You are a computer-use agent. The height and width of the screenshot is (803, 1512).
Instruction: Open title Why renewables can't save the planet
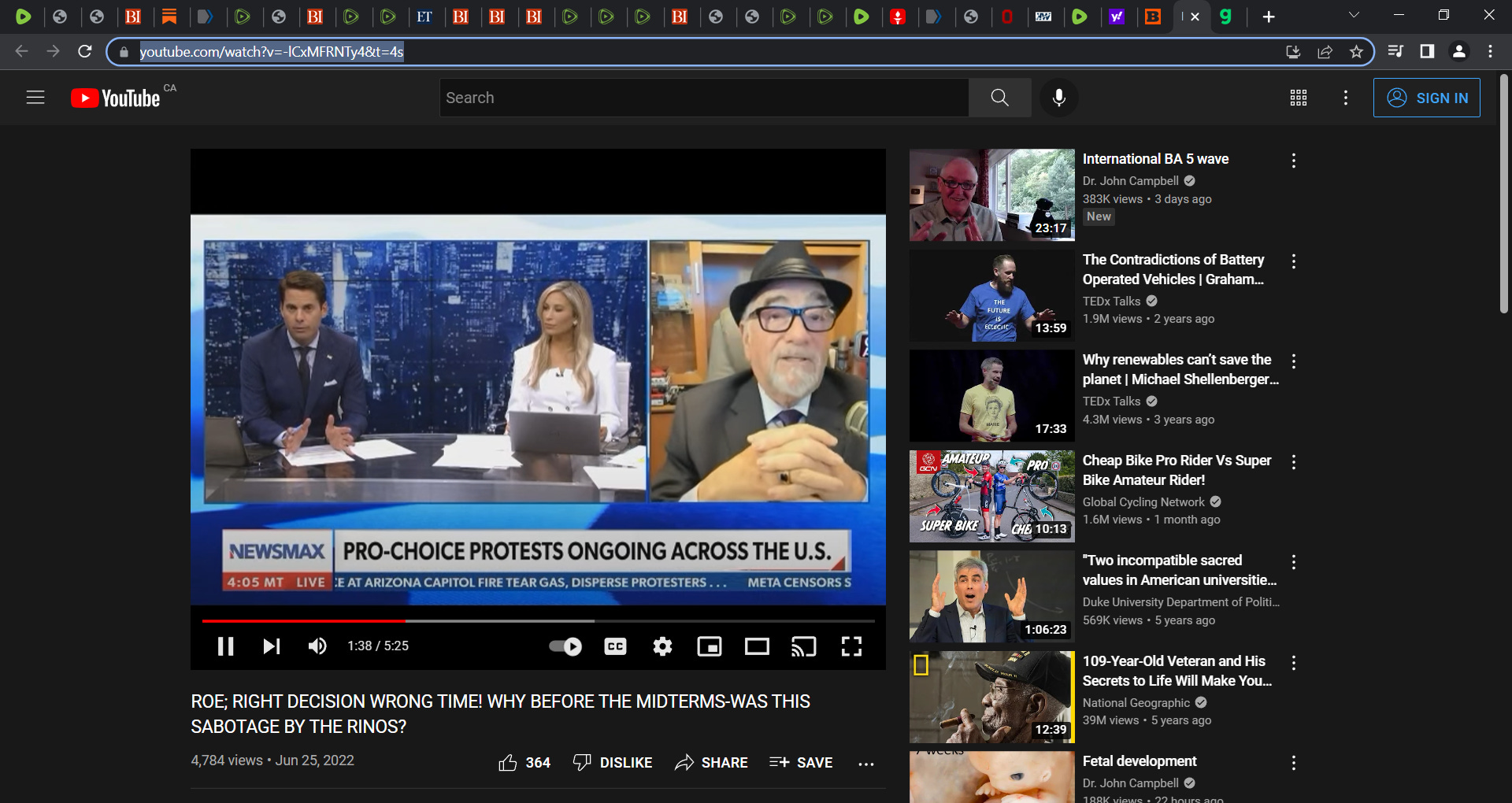pos(1180,369)
